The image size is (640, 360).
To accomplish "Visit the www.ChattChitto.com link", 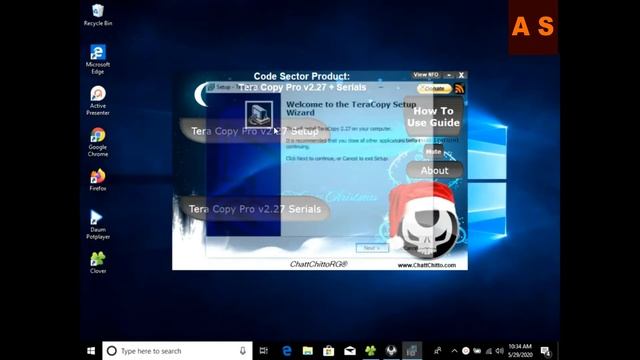I will point(427,265).
